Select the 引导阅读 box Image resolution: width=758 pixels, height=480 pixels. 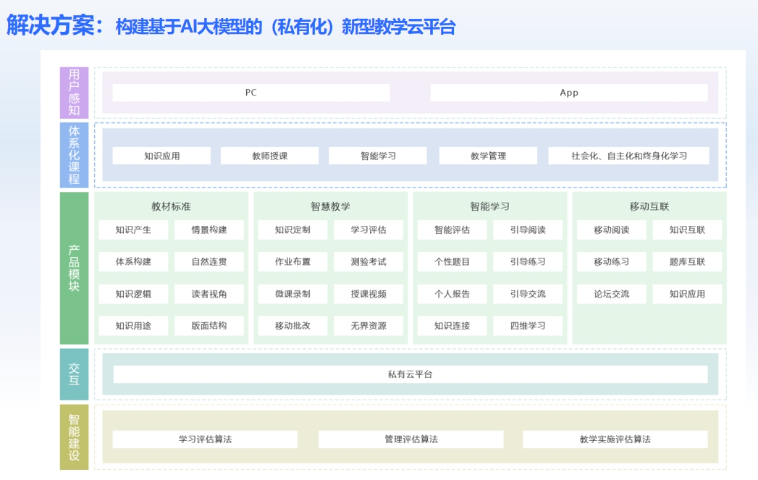(x=528, y=230)
